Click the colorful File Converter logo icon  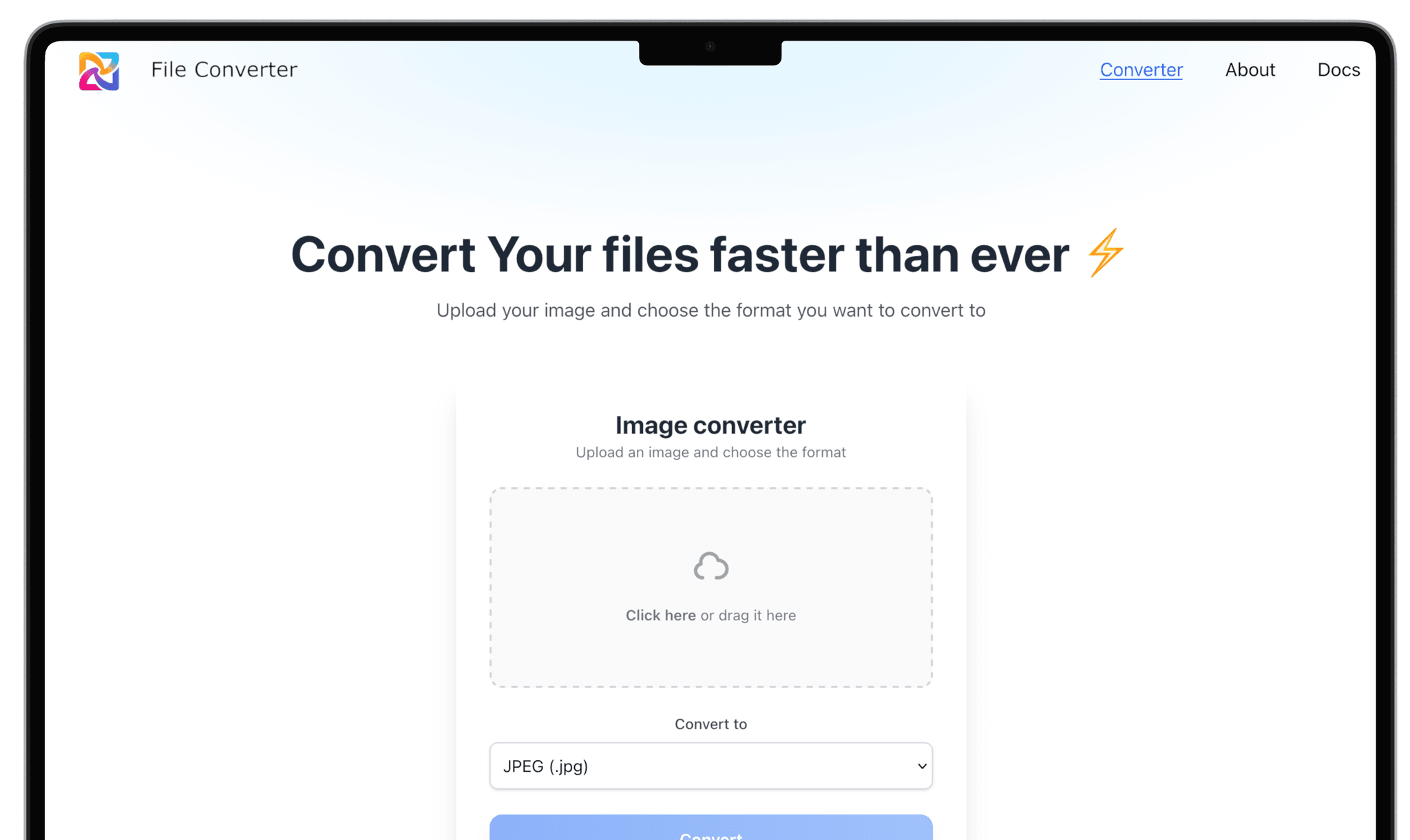(99, 71)
